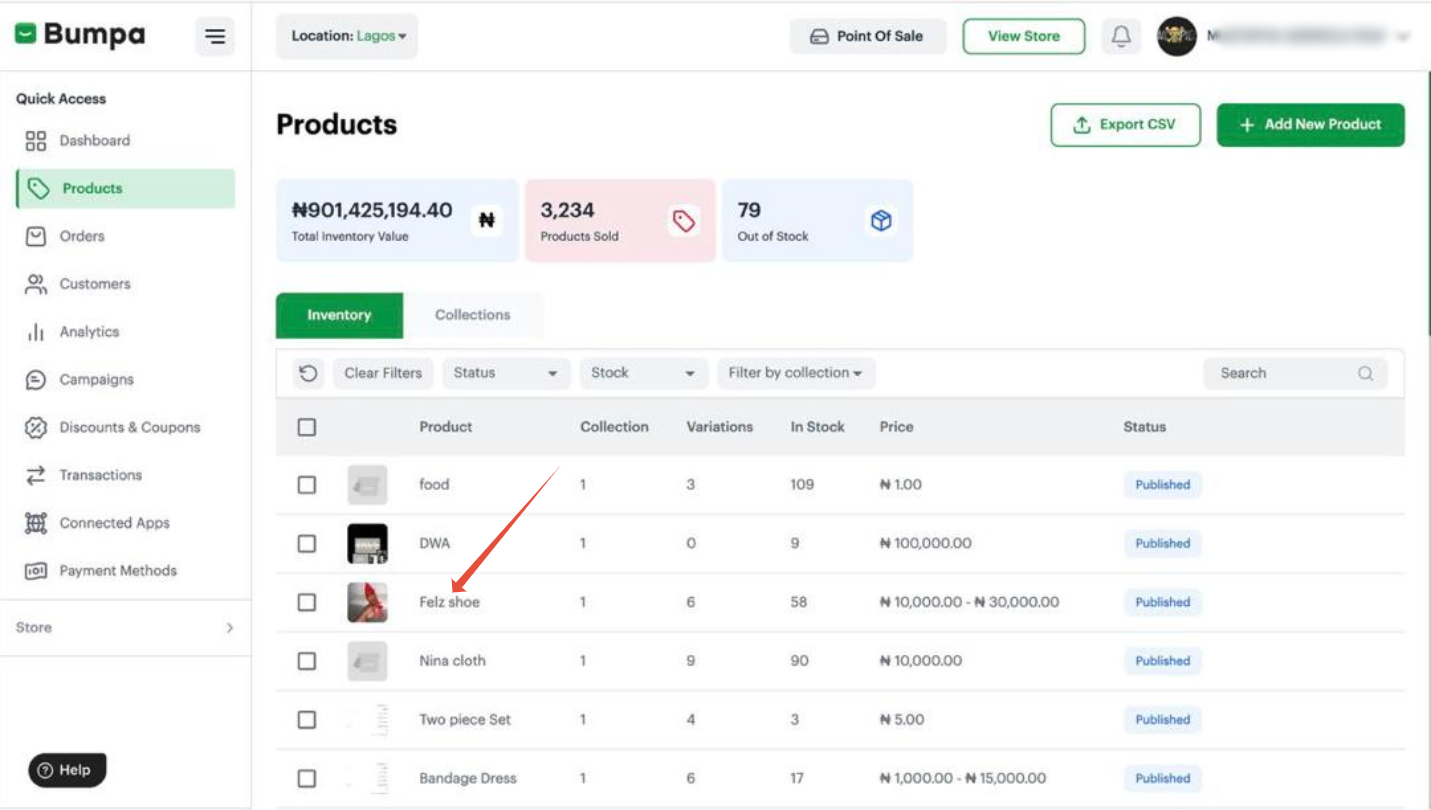
Task: Click the Published status of DWA
Action: coord(1162,544)
